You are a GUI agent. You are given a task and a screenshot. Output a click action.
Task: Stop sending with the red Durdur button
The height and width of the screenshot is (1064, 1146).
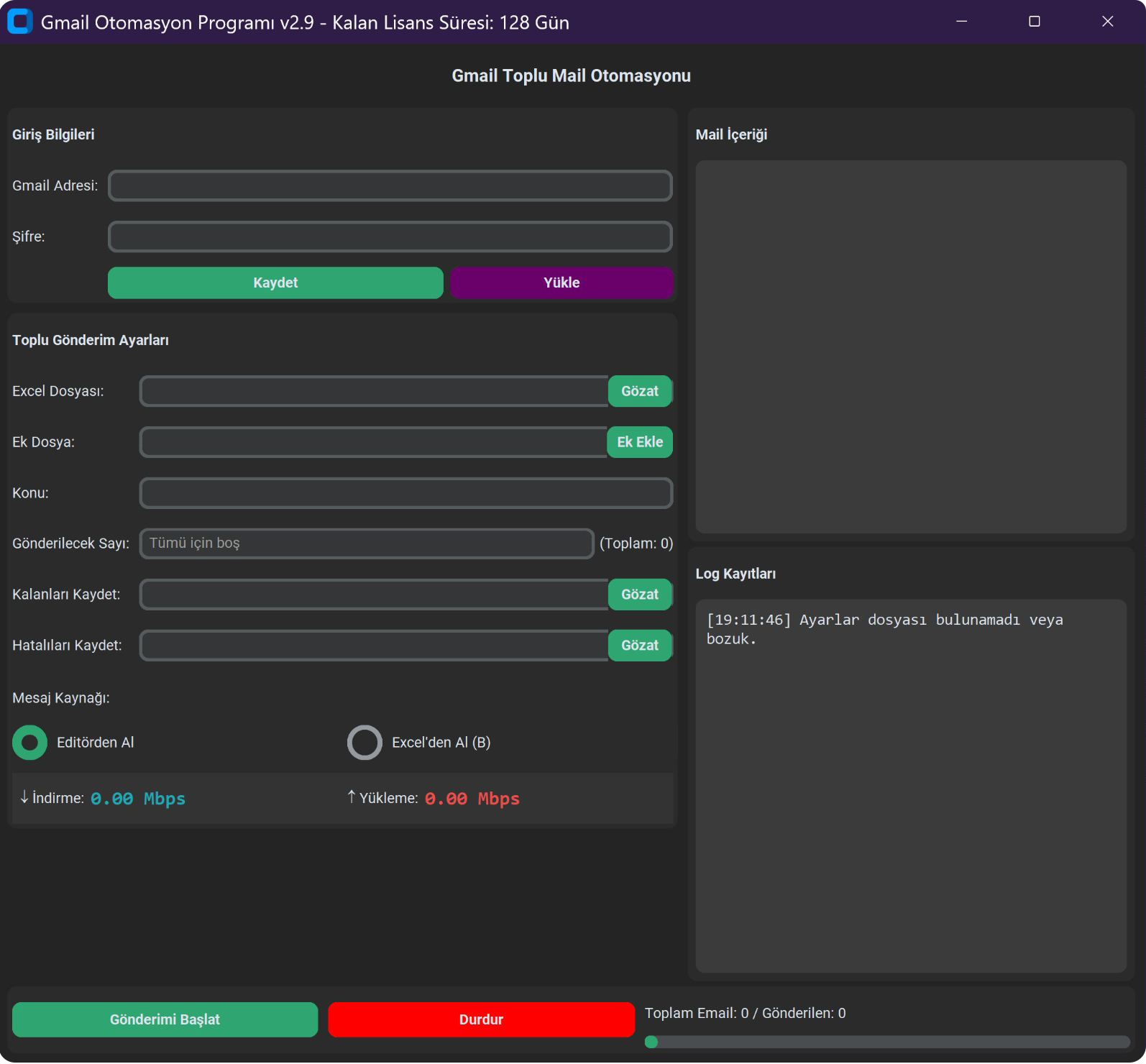point(481,1019)
